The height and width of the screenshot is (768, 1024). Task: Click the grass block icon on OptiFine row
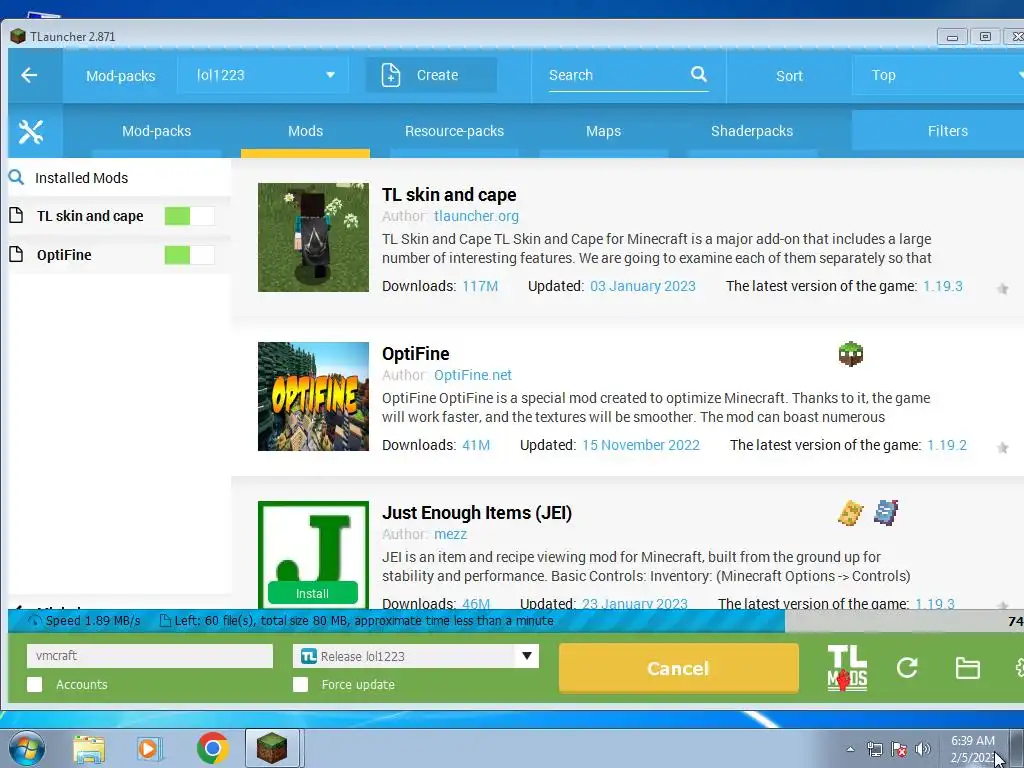[850, 354]
